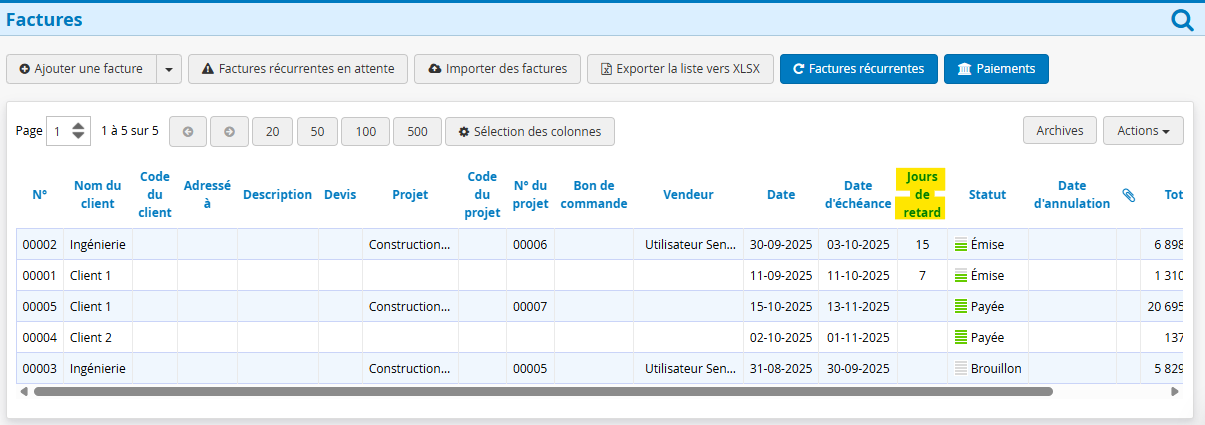The image size is (1205, 425).
Task: Go to previous page arrow
Action: [188, 131]
